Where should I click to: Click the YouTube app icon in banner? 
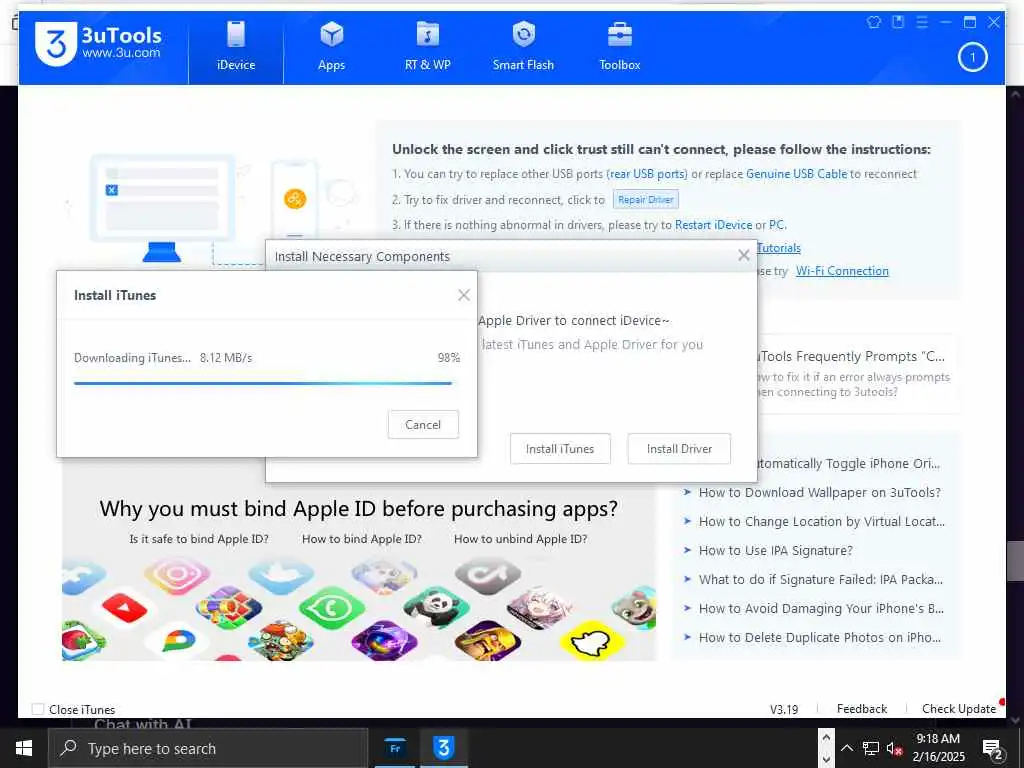click(x=124, y=610)
